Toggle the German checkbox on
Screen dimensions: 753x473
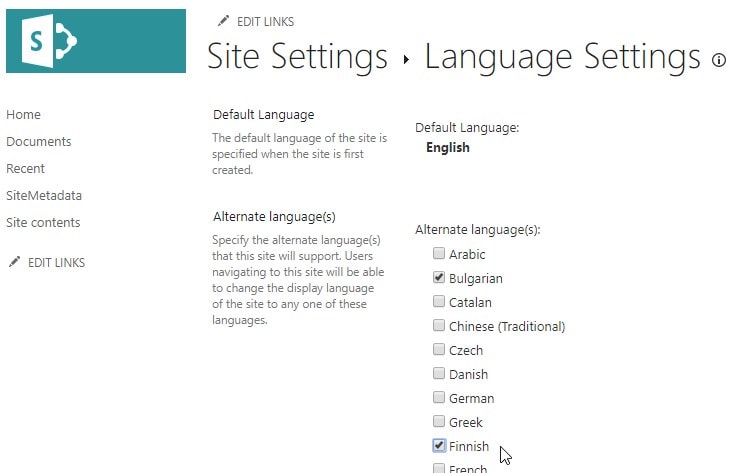[439, 398]
